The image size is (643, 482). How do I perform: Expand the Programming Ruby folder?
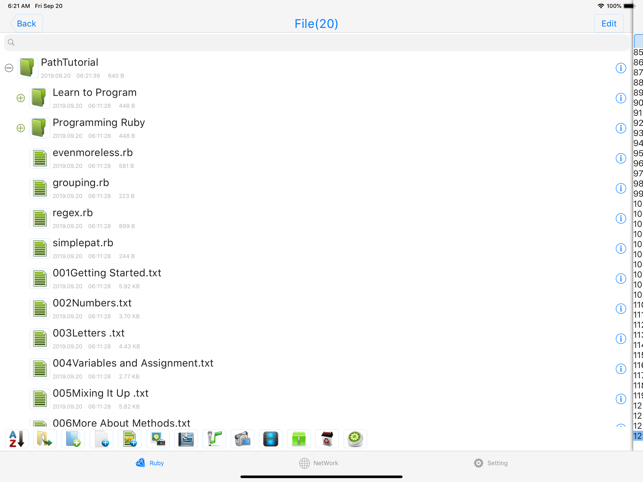(x=21, y=128)
